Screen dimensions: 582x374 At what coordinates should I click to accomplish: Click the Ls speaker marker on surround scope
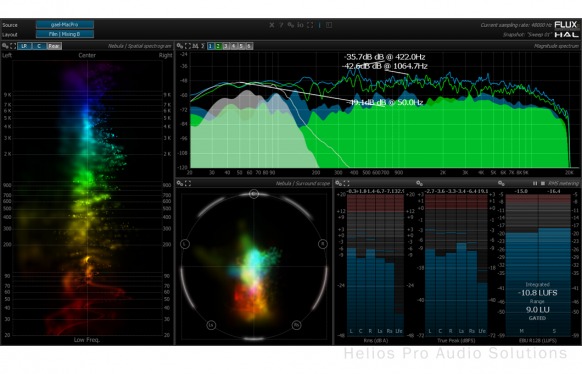(211, 325)
